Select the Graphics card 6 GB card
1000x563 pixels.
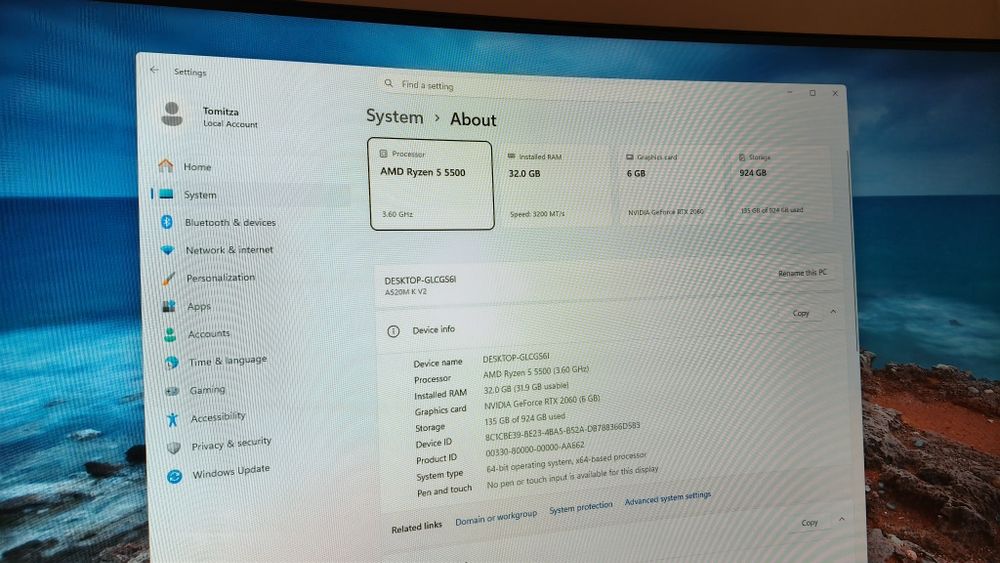[672, 186]
